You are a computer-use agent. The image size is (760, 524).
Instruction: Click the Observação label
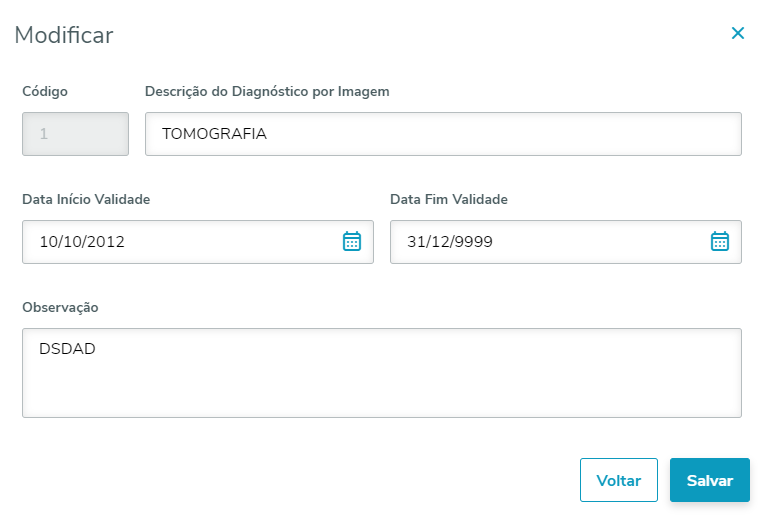point(60,307)
